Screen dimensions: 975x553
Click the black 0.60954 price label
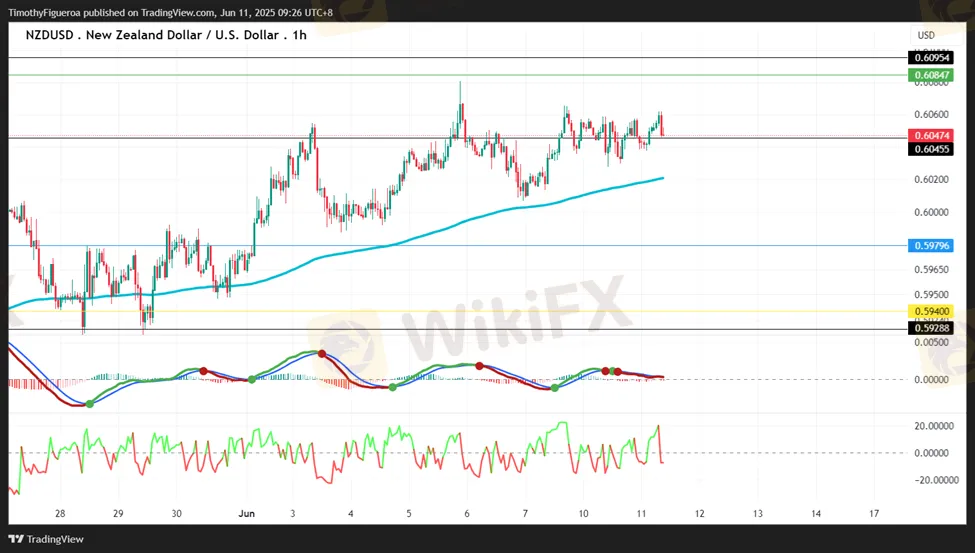930,59
